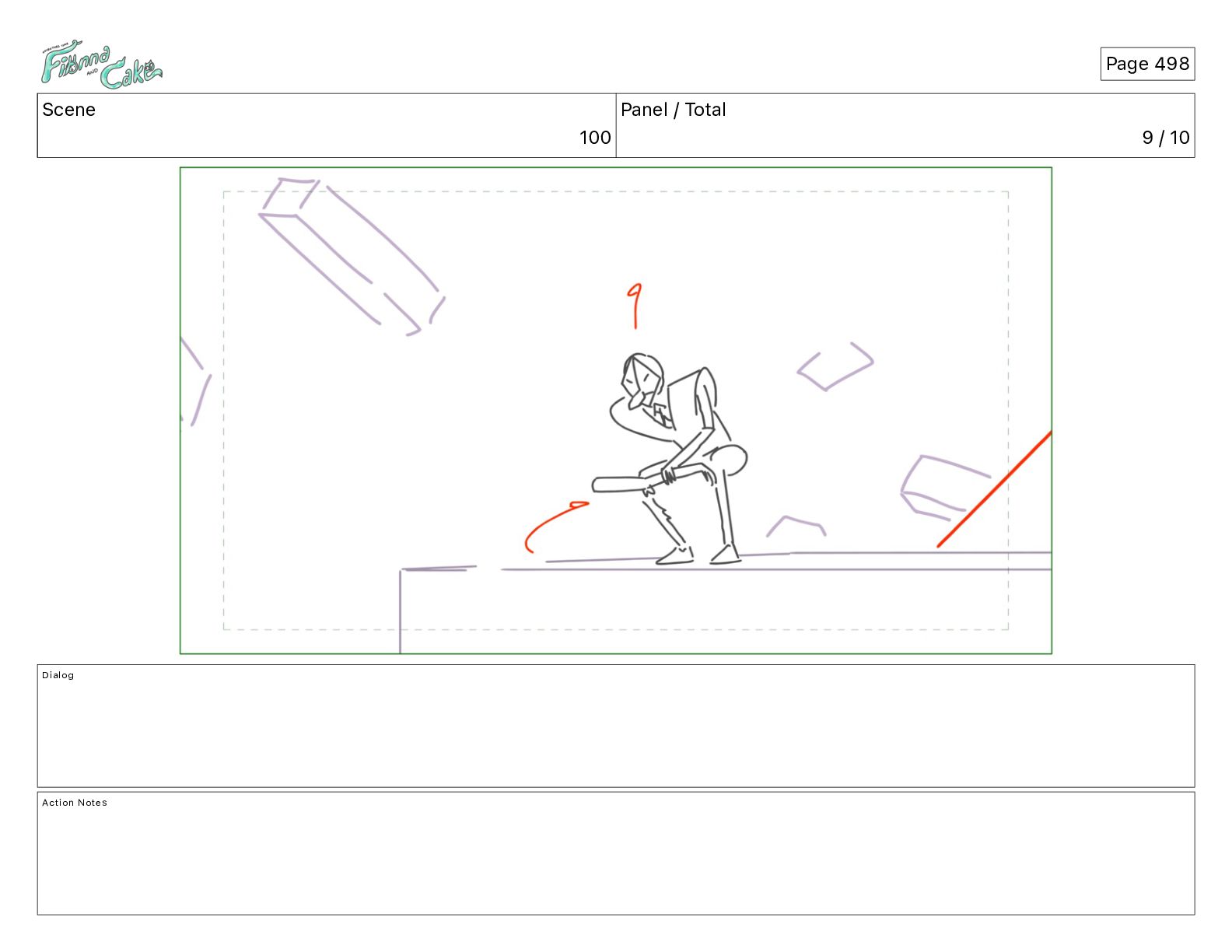
Task: Click the red diagonal line at right
Action: (995, 488)
